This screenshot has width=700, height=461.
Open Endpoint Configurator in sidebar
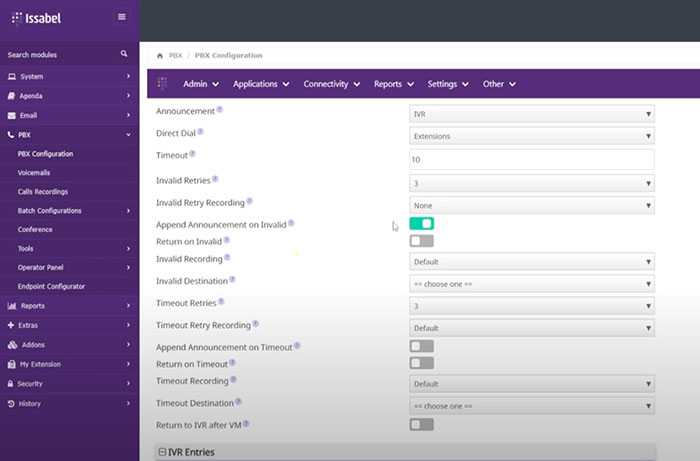point(51,287)
